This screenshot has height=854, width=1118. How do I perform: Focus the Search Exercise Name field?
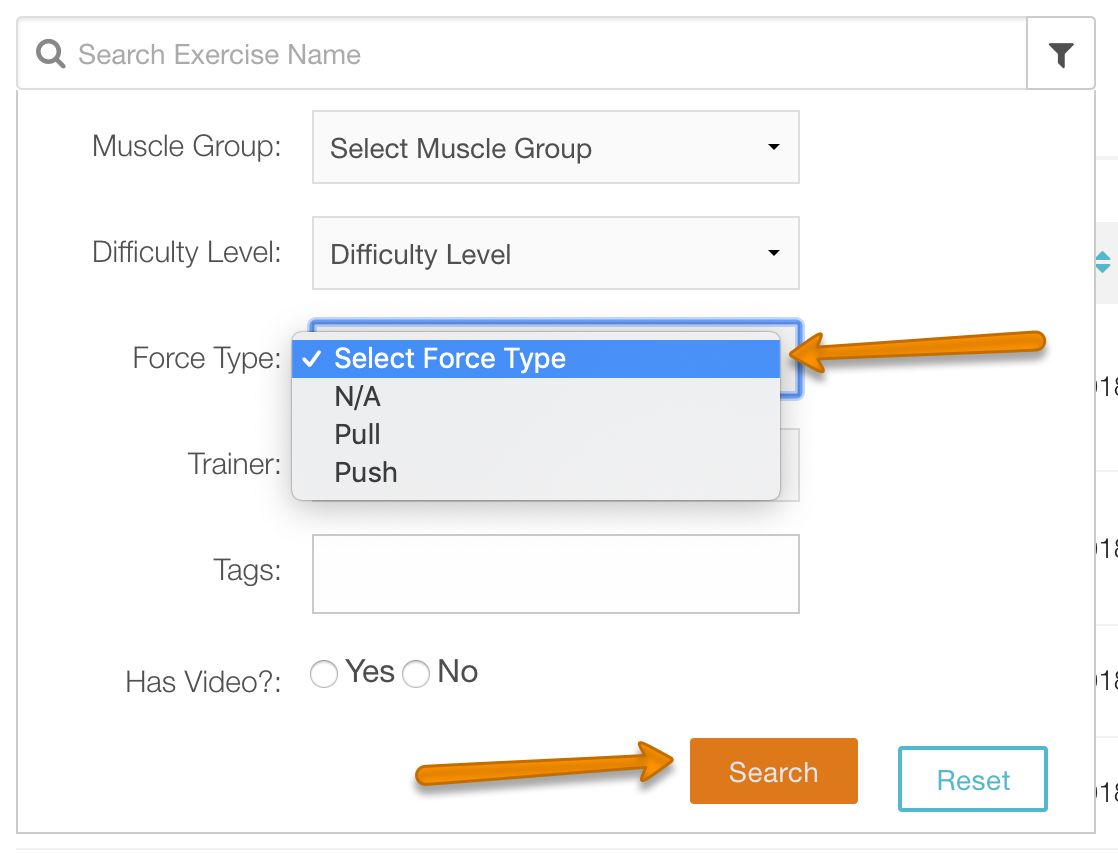click(522, 54)
